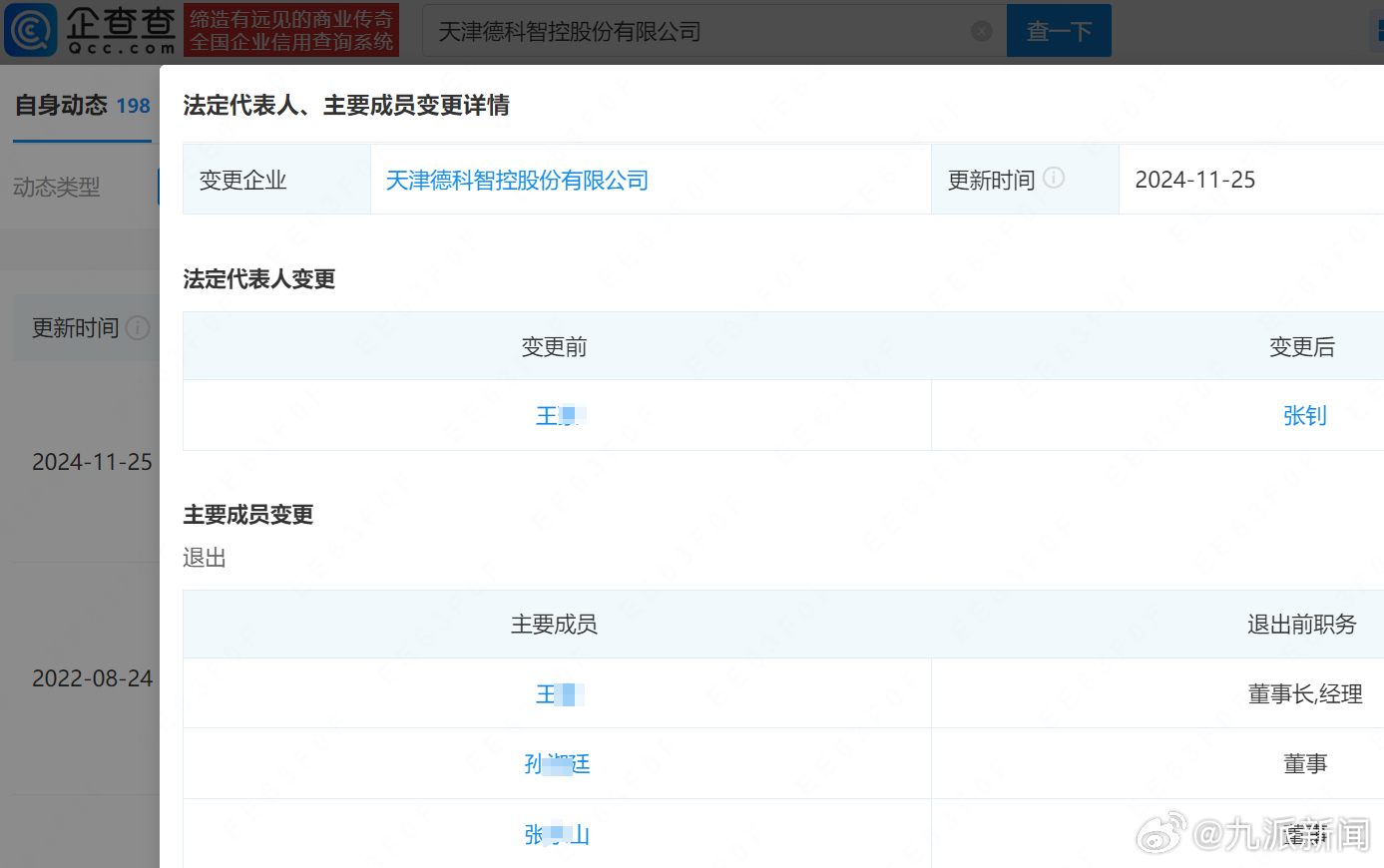
Task: Select the 2024-11-25 update date in the modal
Action: (x=1195, y=180)
